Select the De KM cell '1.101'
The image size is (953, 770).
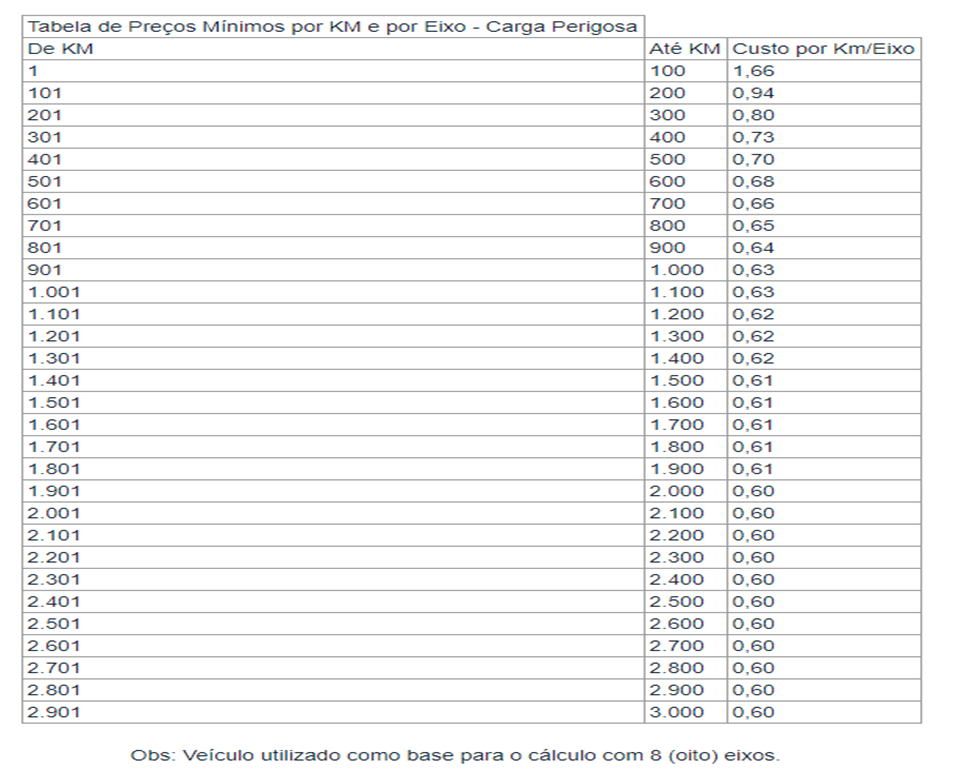333,314
